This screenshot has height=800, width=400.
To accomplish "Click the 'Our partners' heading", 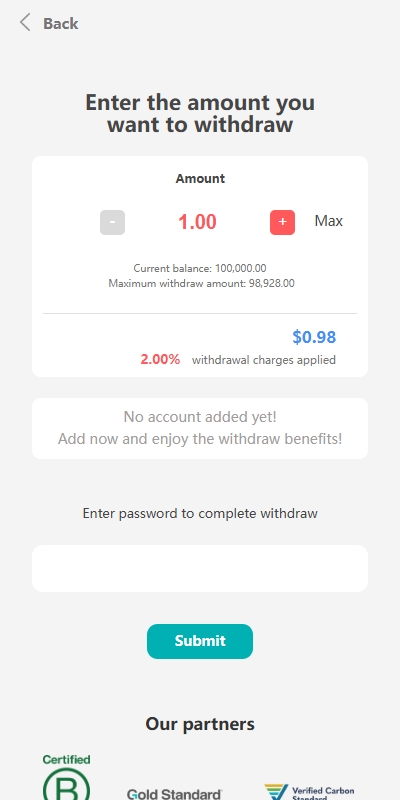I will (200, 723).
